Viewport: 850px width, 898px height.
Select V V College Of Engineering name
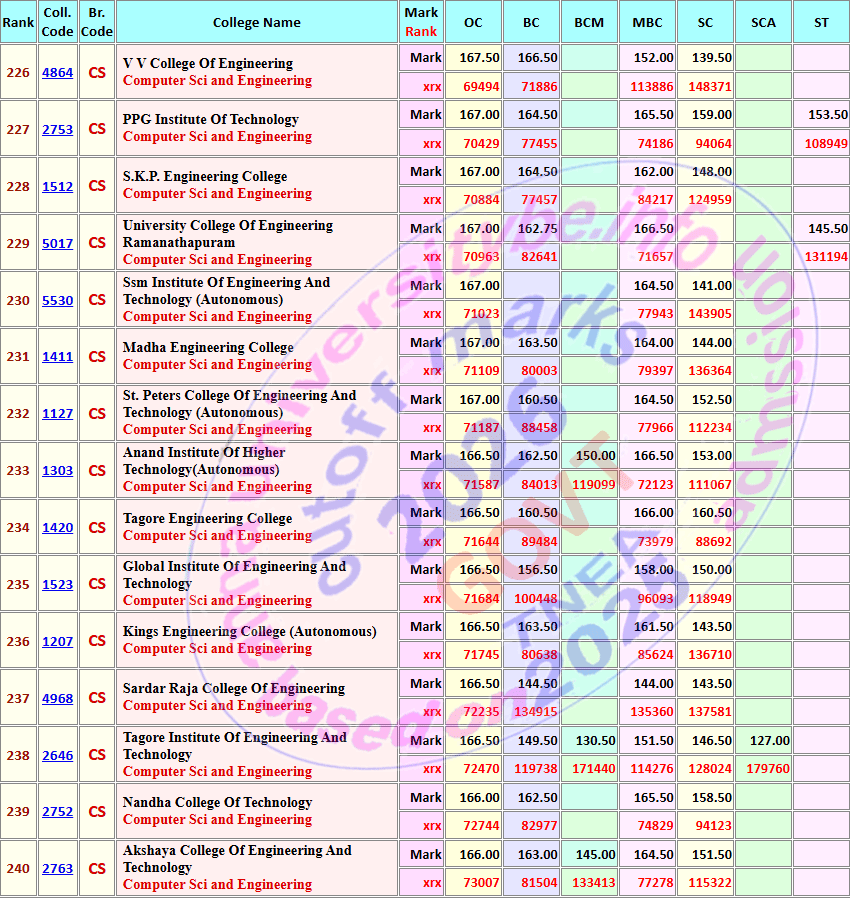point(208,63)
